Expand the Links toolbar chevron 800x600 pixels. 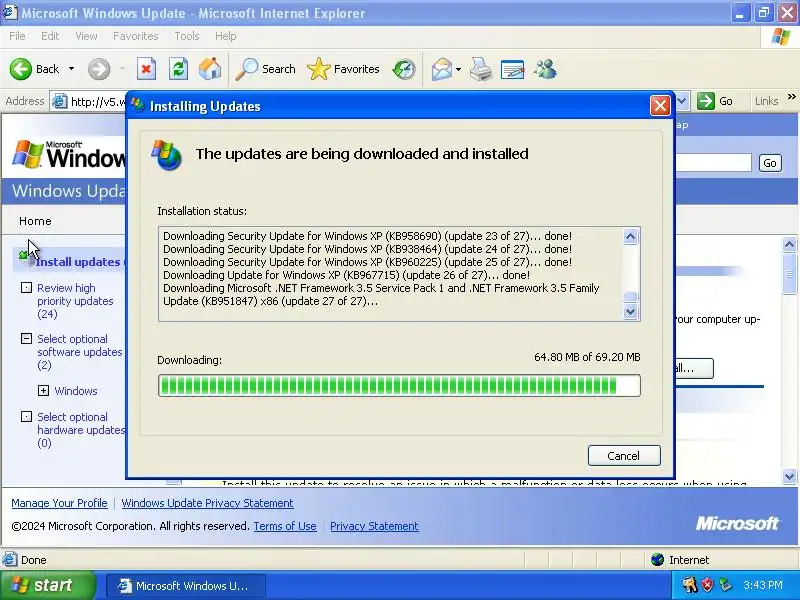coord(791,96)
